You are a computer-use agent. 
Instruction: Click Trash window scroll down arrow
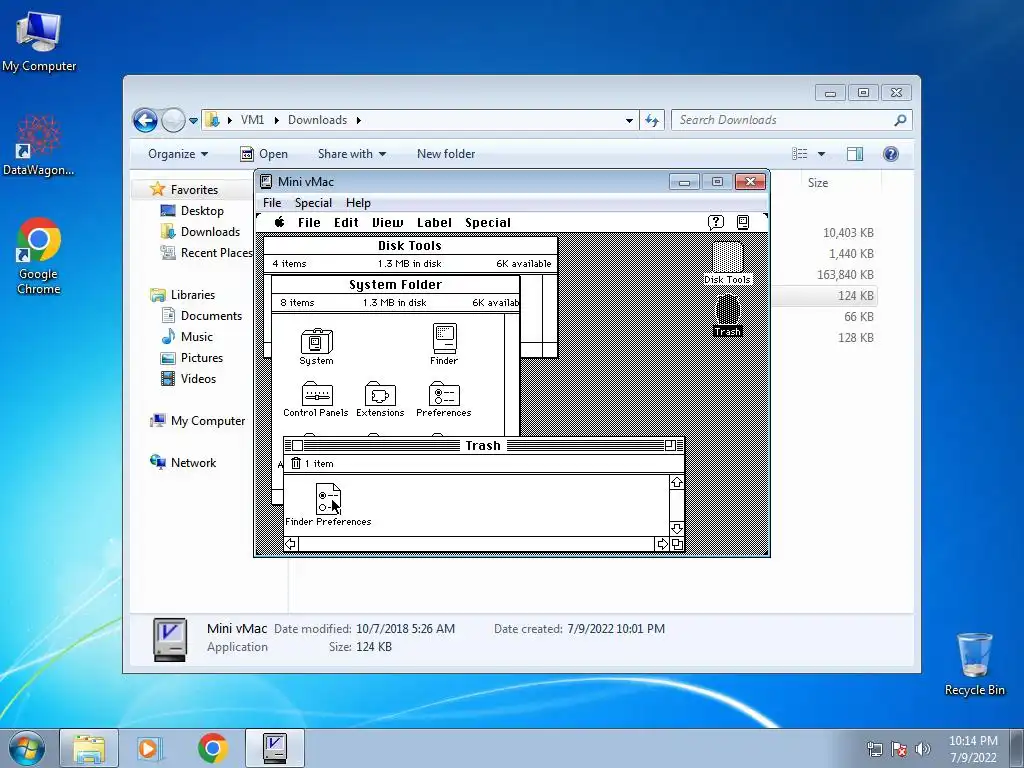677,528
